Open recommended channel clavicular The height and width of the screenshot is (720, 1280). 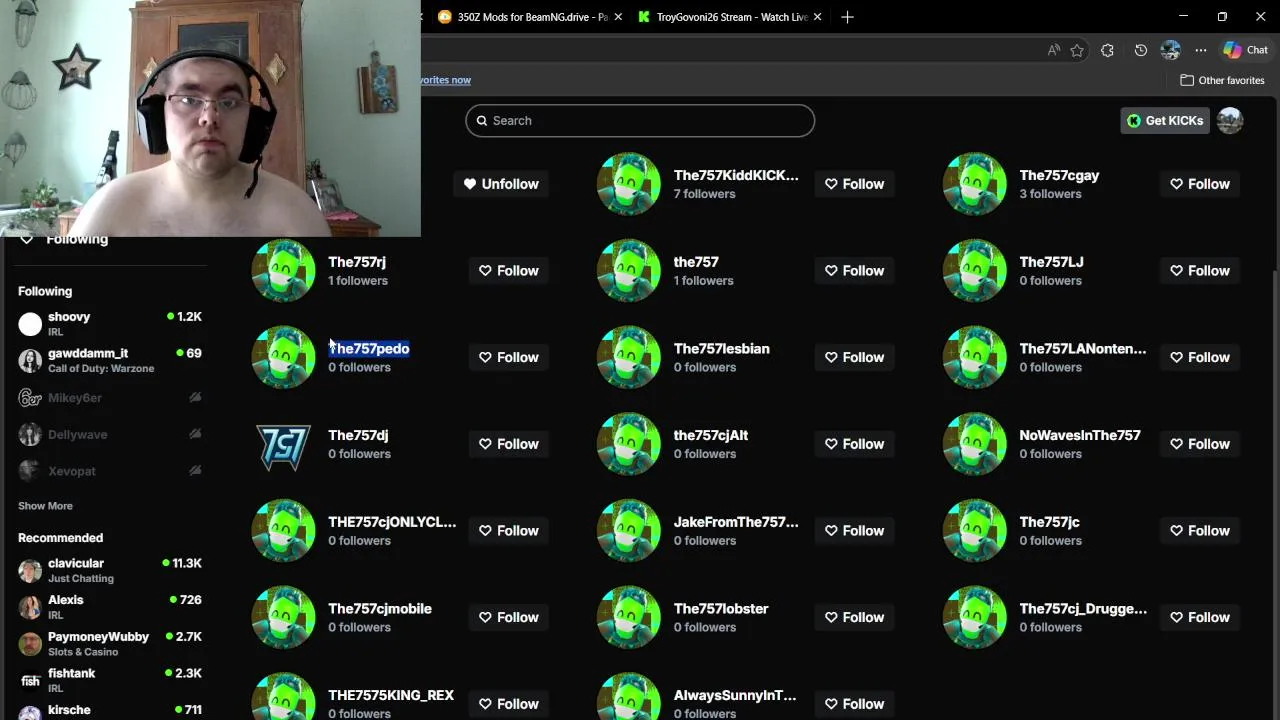point(110,571)
